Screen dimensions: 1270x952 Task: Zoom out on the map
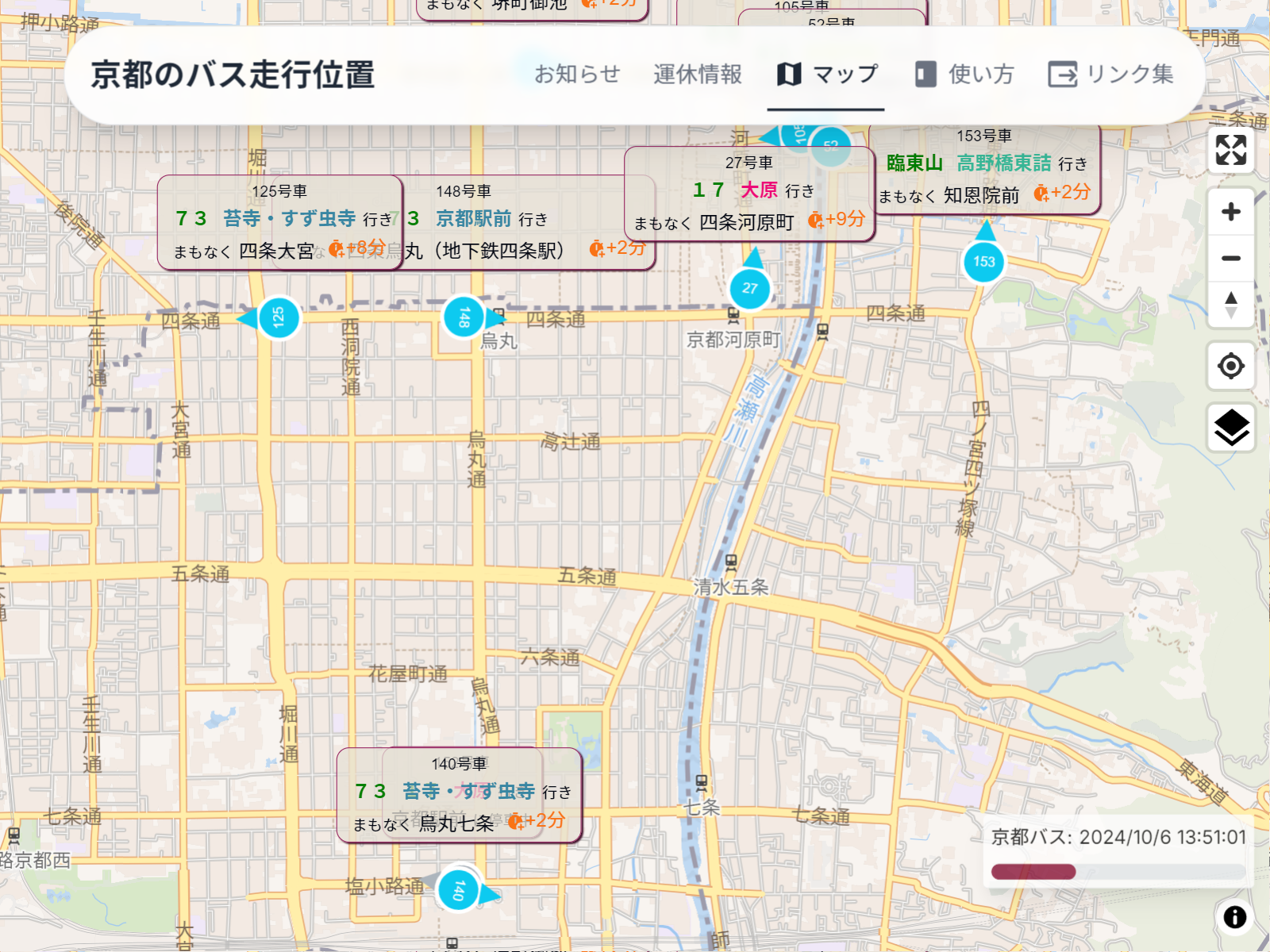pos(1231,258)
